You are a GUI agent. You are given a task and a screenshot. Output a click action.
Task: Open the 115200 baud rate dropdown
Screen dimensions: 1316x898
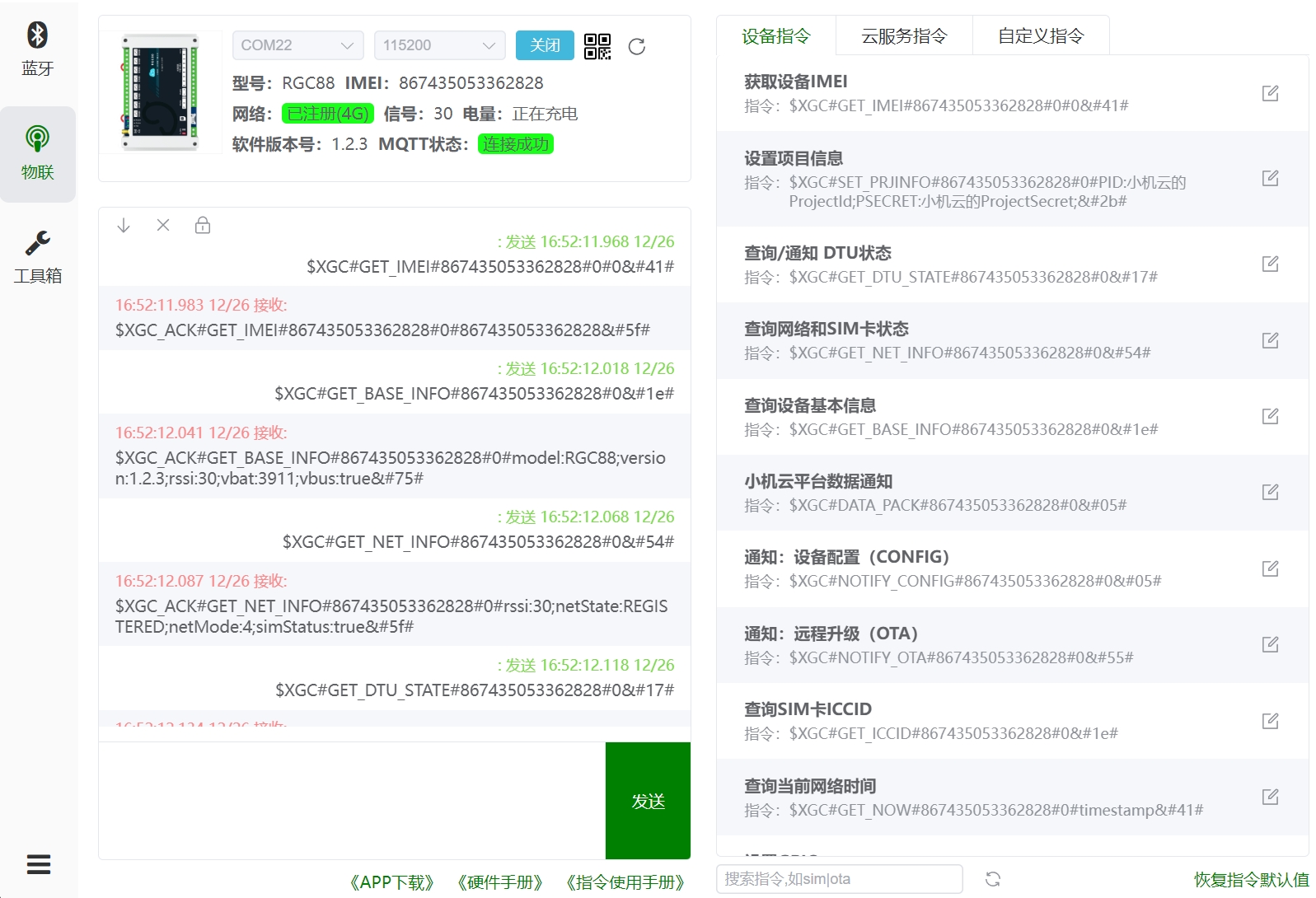tap(439, 45)
